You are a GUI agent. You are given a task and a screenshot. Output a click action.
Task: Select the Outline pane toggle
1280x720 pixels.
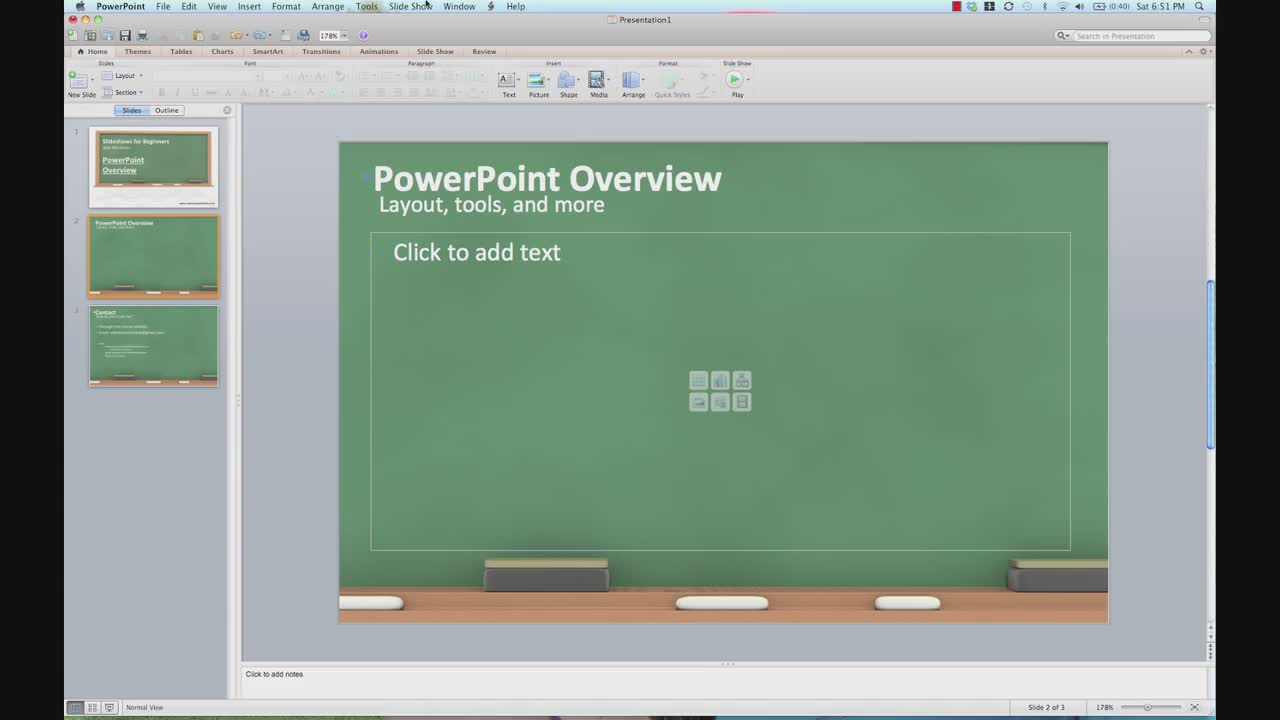pyautogui.click(x=167, y=110)
